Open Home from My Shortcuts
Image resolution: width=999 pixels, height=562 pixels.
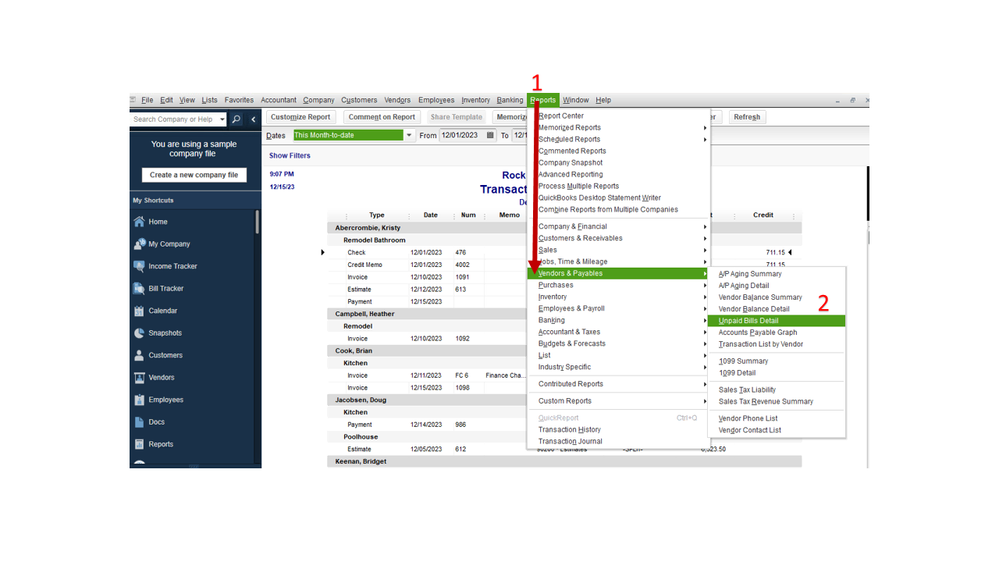click(x=157, y=222)
